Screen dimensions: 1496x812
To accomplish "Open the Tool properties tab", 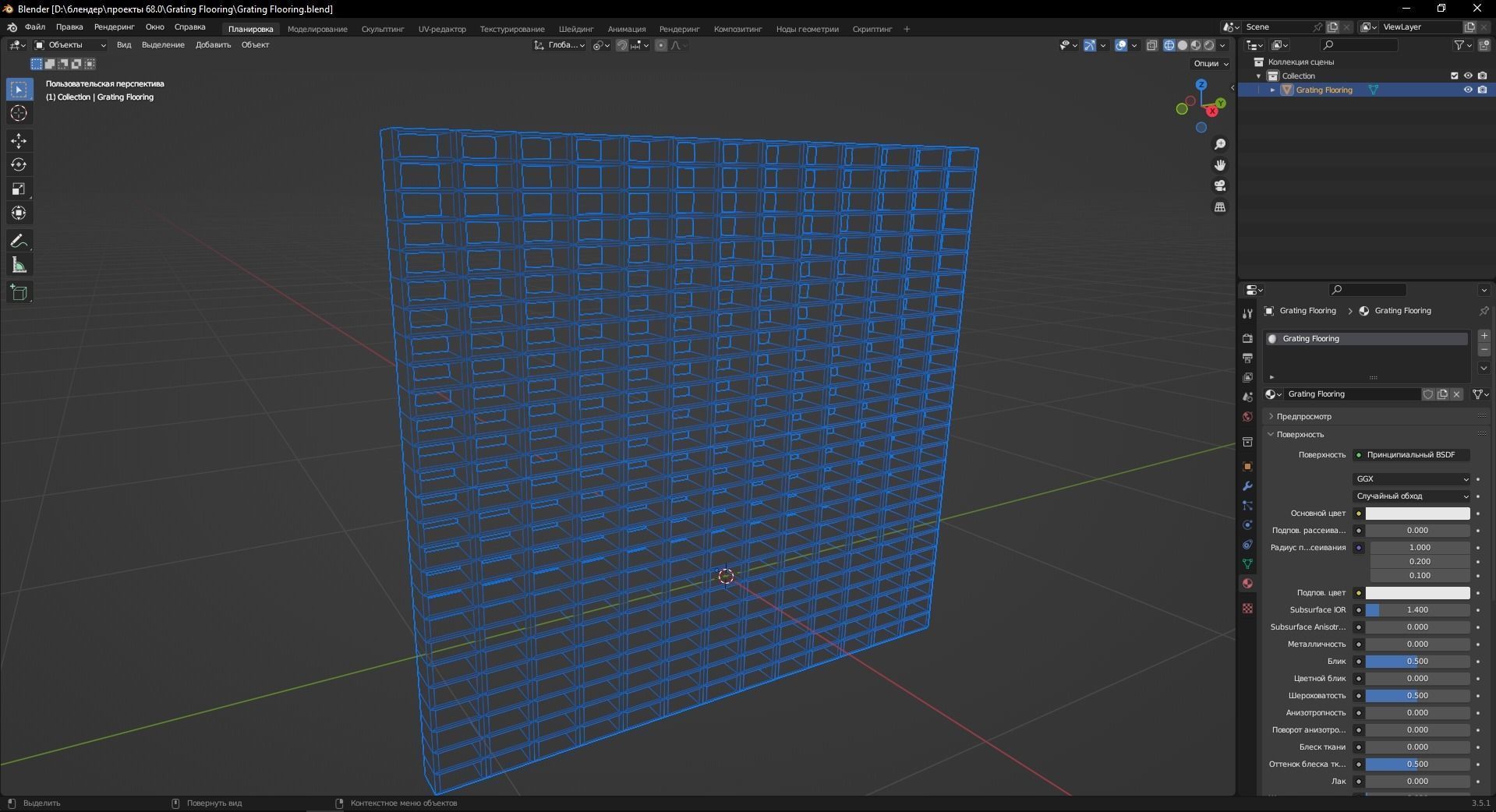I will [1247, 313].
